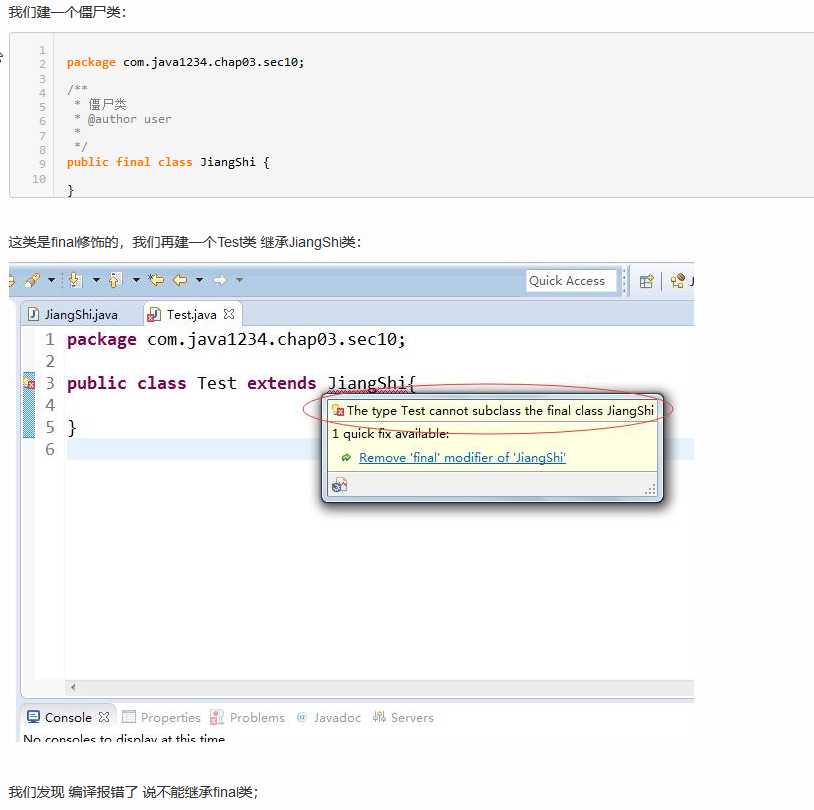Switch to the JiangShi.java editor tab

(73, 315)
